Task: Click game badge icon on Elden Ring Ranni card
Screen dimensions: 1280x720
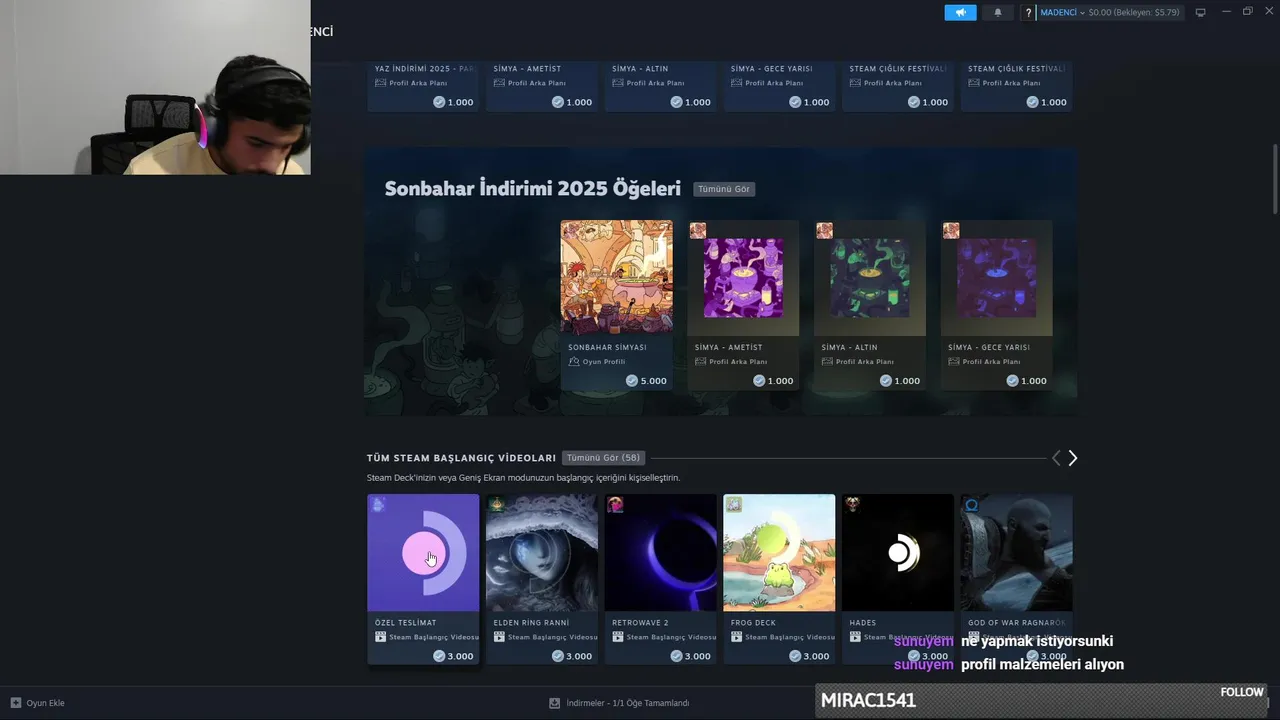Action: coord(496,504)
